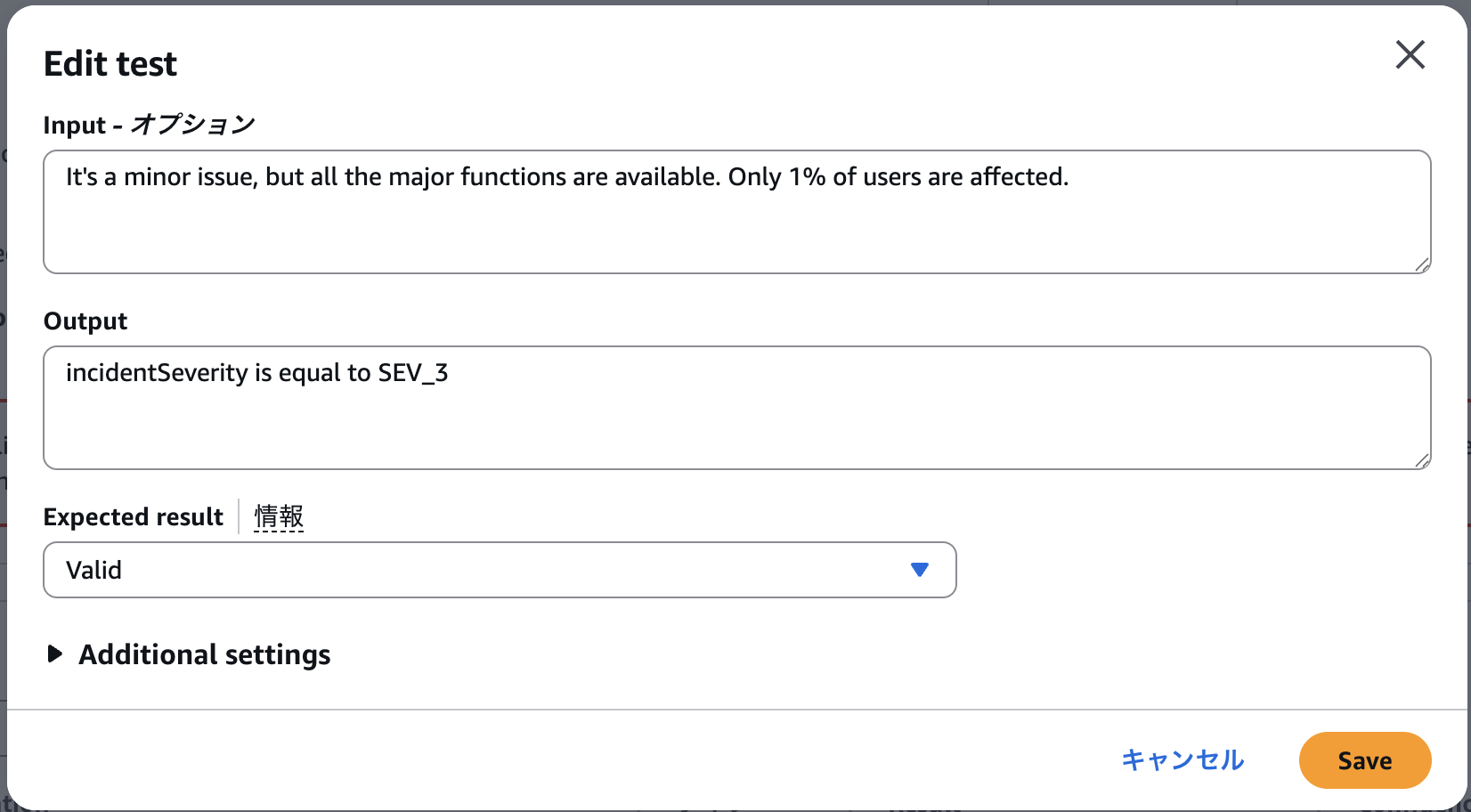Click the resize handle on the Input box
The width and height of the screenshot is (1471, 812).
click(1423, 264)
